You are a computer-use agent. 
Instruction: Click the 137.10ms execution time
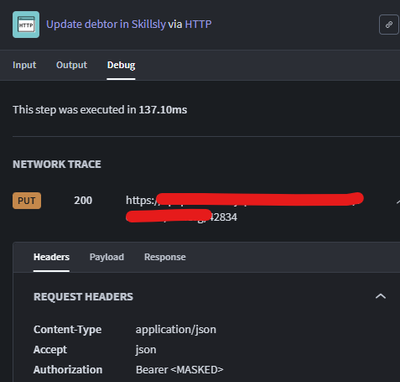click(x=163, y=110)
